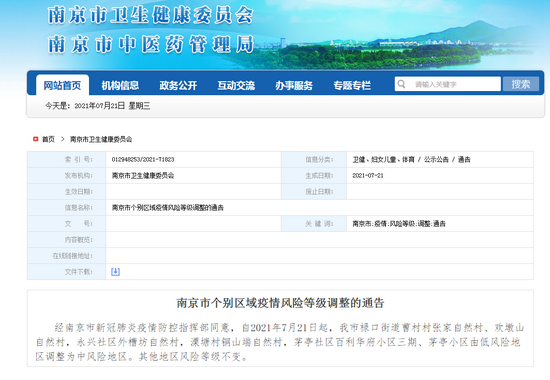Click the 南京市卫生健康委员会 header title
This screenshot has height=380, width=550.
click(x=150, y=15)
